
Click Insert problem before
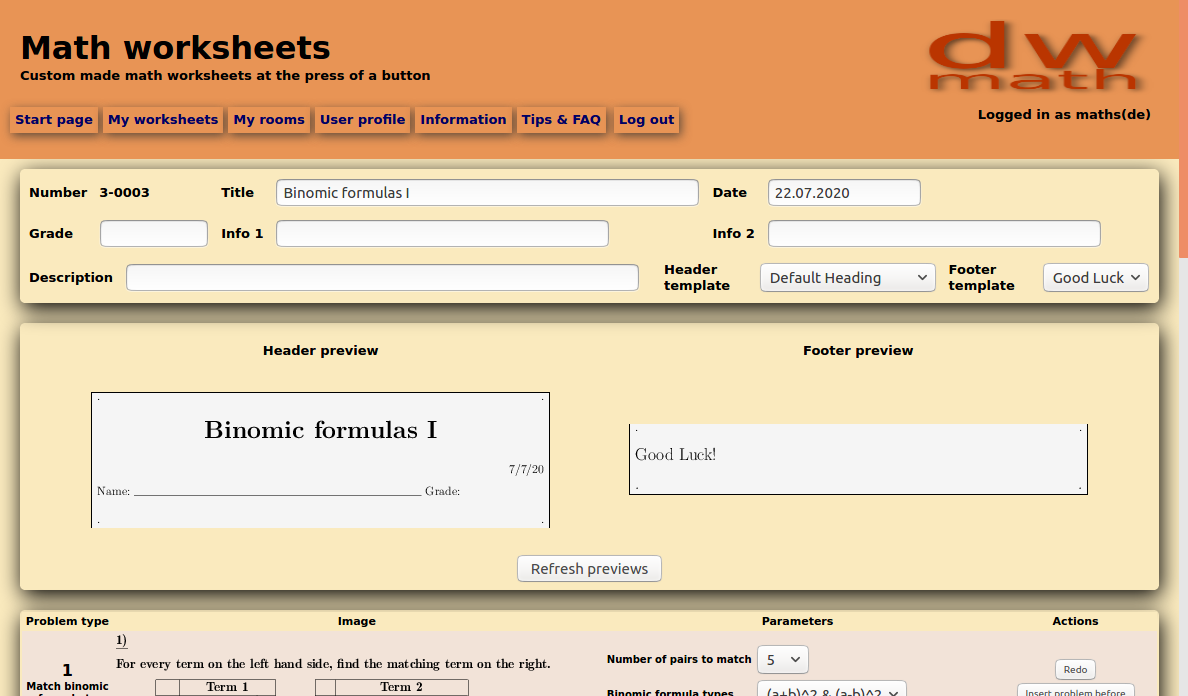coord(1076,692)
